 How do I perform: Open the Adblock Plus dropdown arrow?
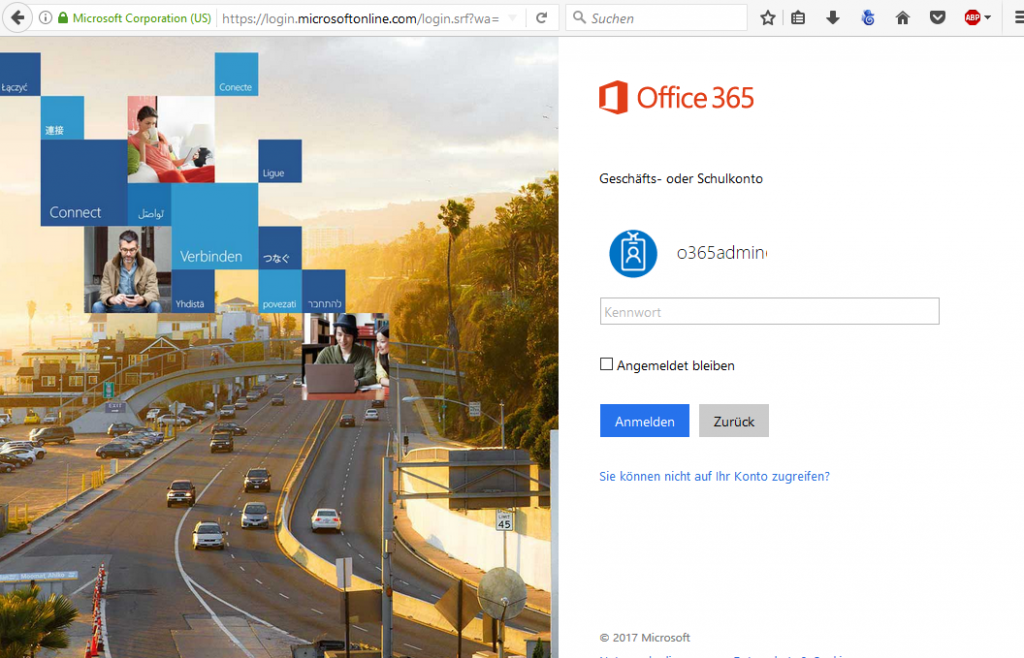(x=988, y=17)
